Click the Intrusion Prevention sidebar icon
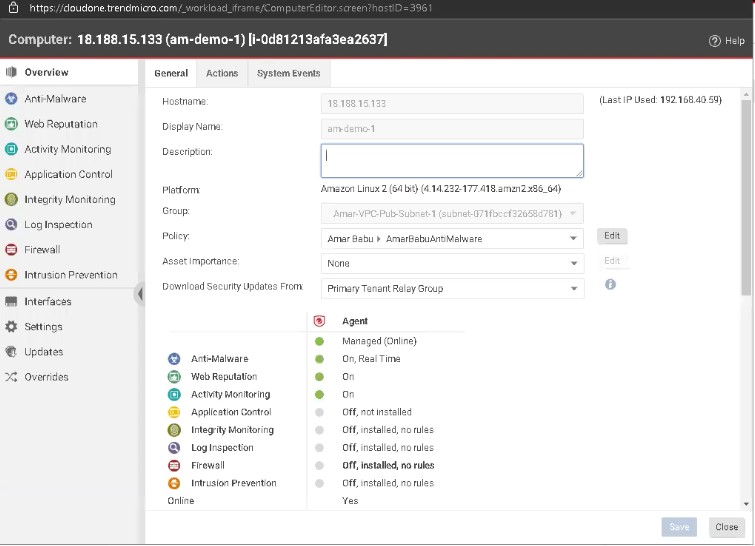Screen dimensions: 755x546 tap(11, 275)
